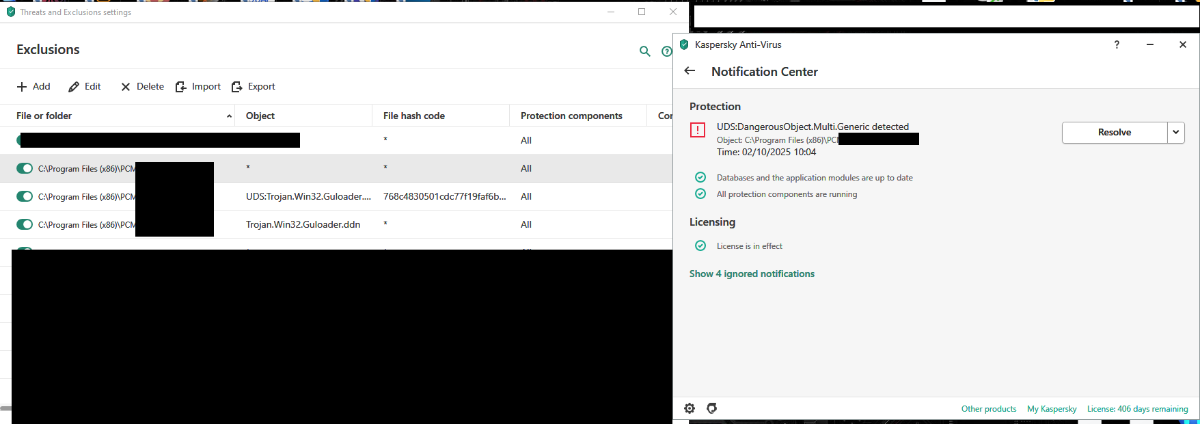This screenshot has width=1200, height=424.
Task: Click shield icon in Threats and Exclusions title bar
Action: (x=9, y=12)
